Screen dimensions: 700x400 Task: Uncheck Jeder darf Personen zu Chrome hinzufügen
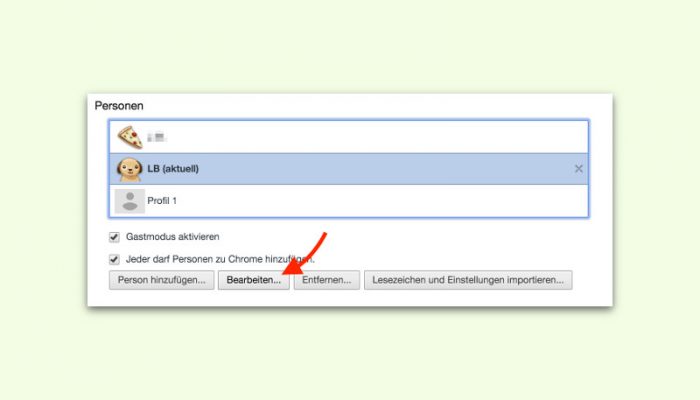pyautogui.click(x=114, y=259)
